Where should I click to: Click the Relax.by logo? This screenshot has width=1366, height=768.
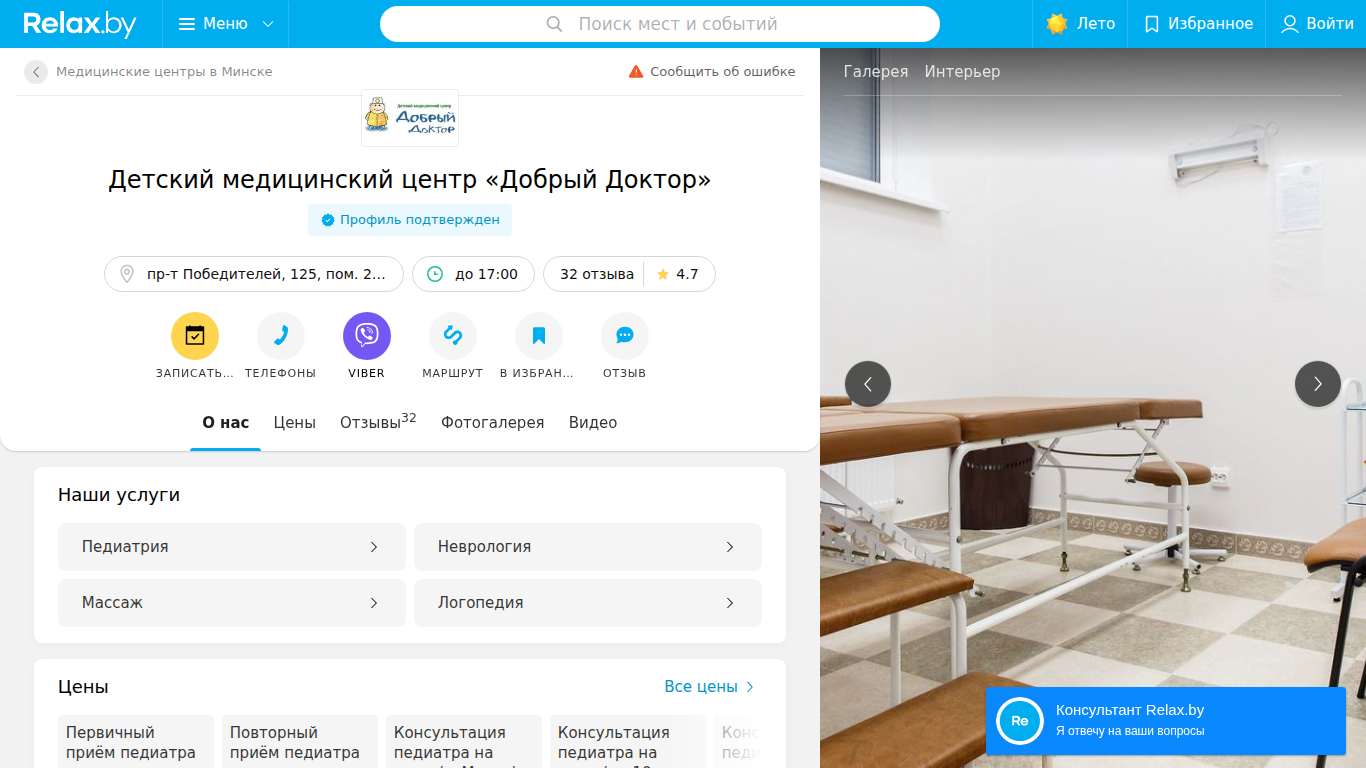[80, 24]
